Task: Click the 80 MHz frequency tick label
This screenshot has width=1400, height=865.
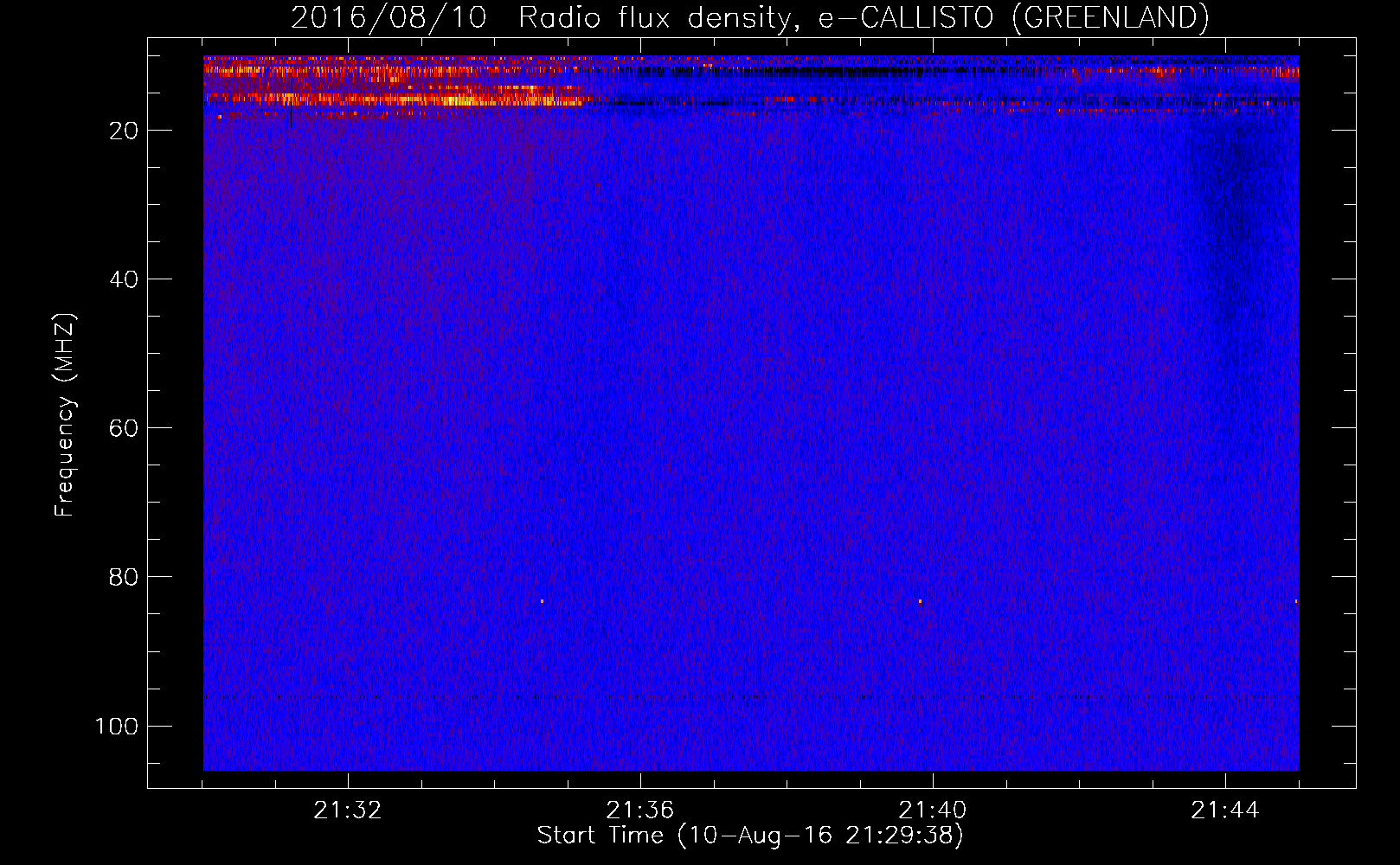Action: [124, 577]
